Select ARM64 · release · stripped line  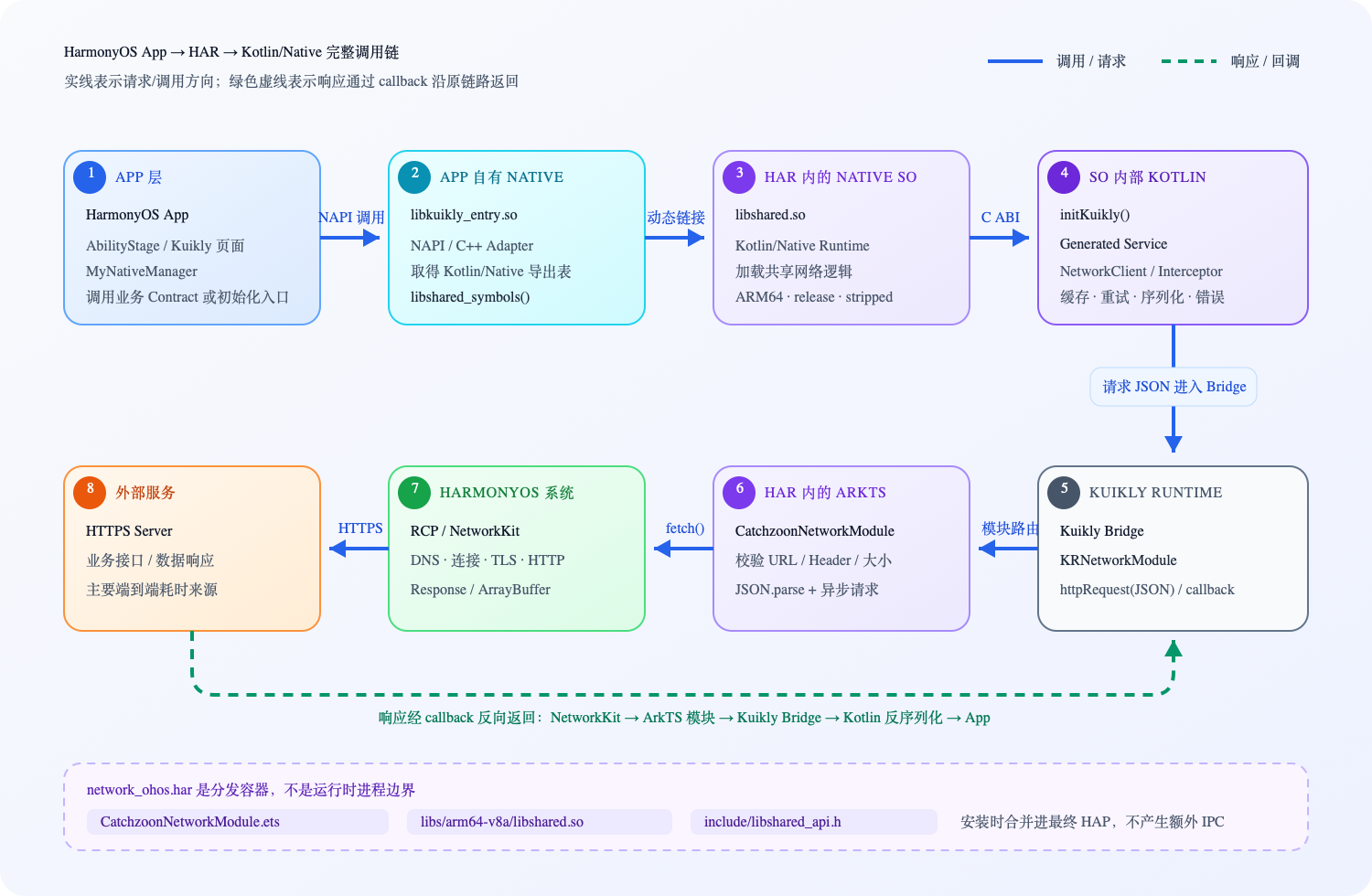[x=814, y=297]
